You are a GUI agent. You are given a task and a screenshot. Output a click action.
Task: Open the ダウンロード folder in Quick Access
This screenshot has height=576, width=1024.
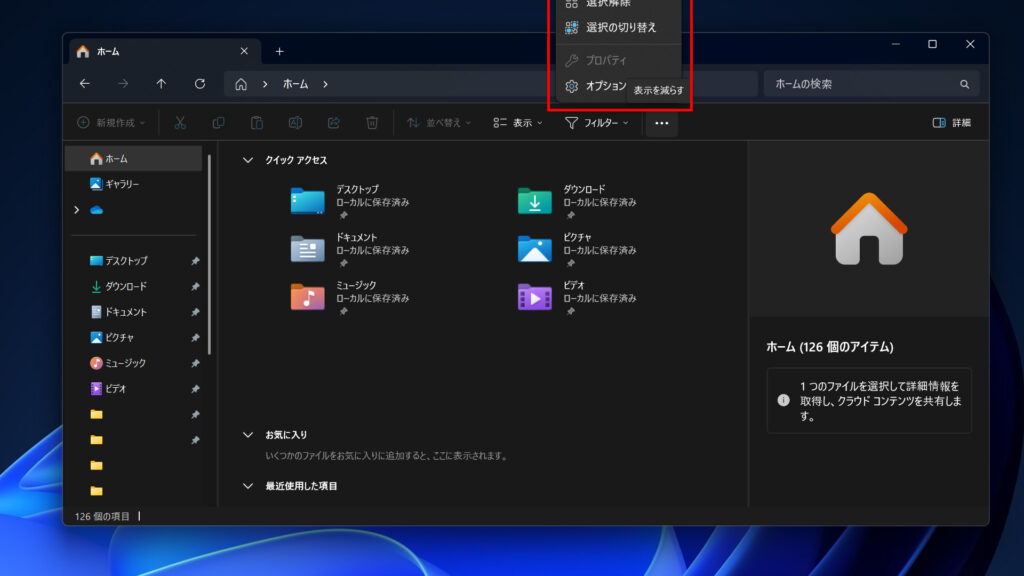(577, 200)
